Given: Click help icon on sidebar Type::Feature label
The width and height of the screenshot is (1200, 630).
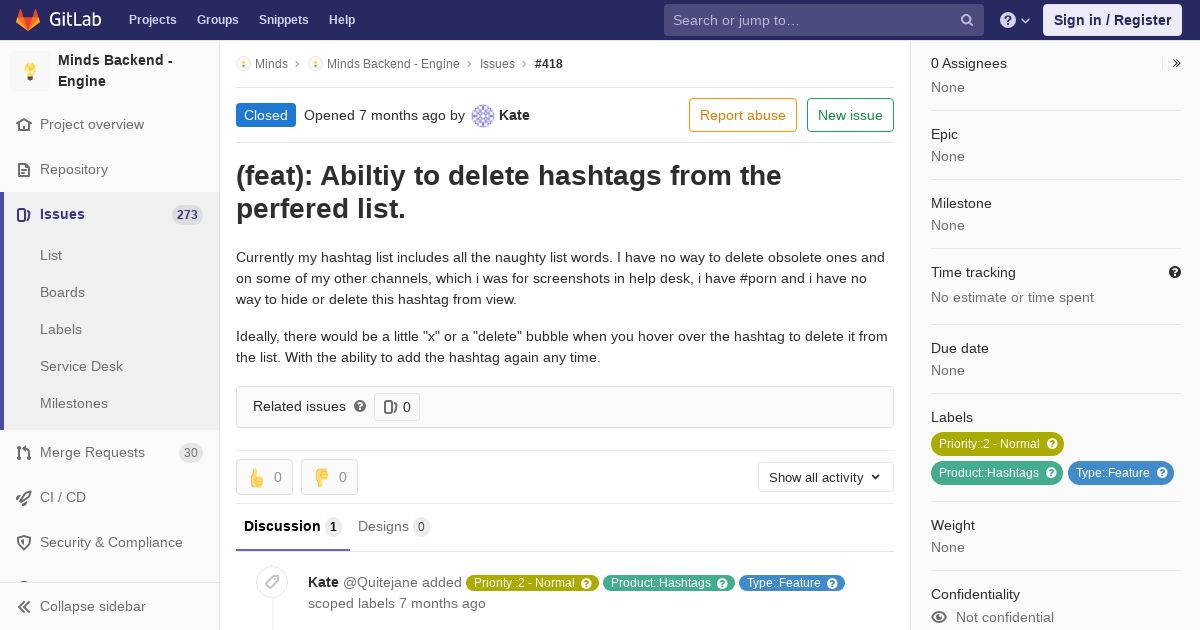Looking at the screenshot, I should coord(1162,473).
